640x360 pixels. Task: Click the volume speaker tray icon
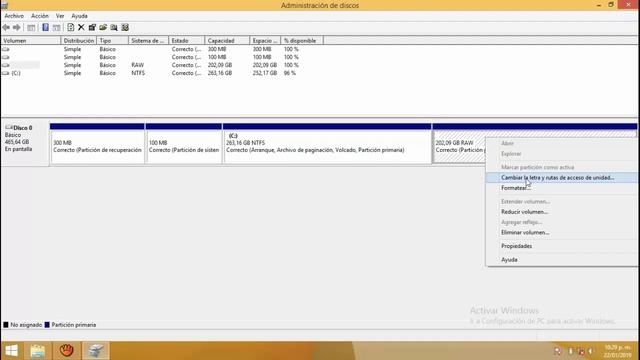(x=590, y=351)
